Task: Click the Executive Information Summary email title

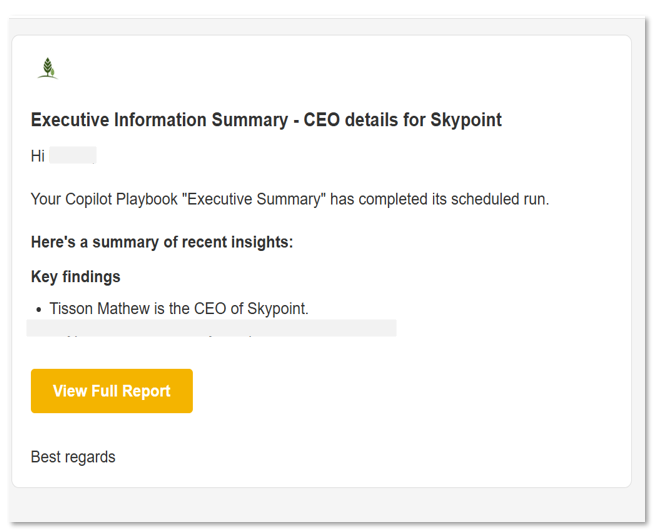Action: click(266, 121)
